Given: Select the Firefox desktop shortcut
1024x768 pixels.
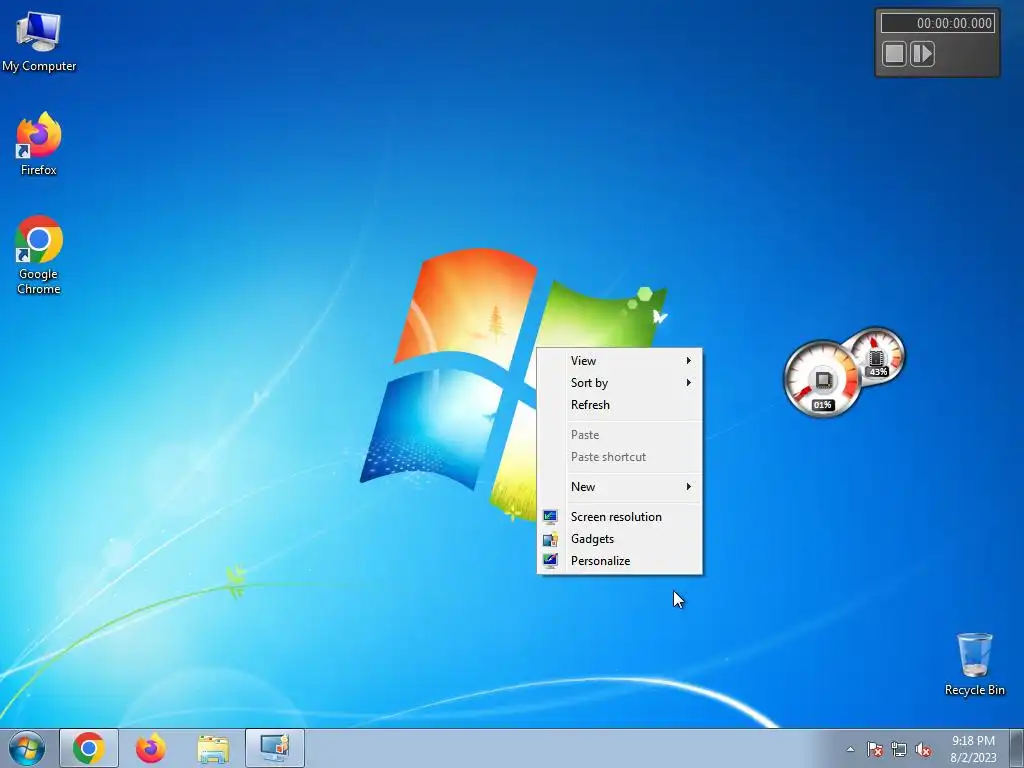Looking at the screenshot, I should pos(39,144).
